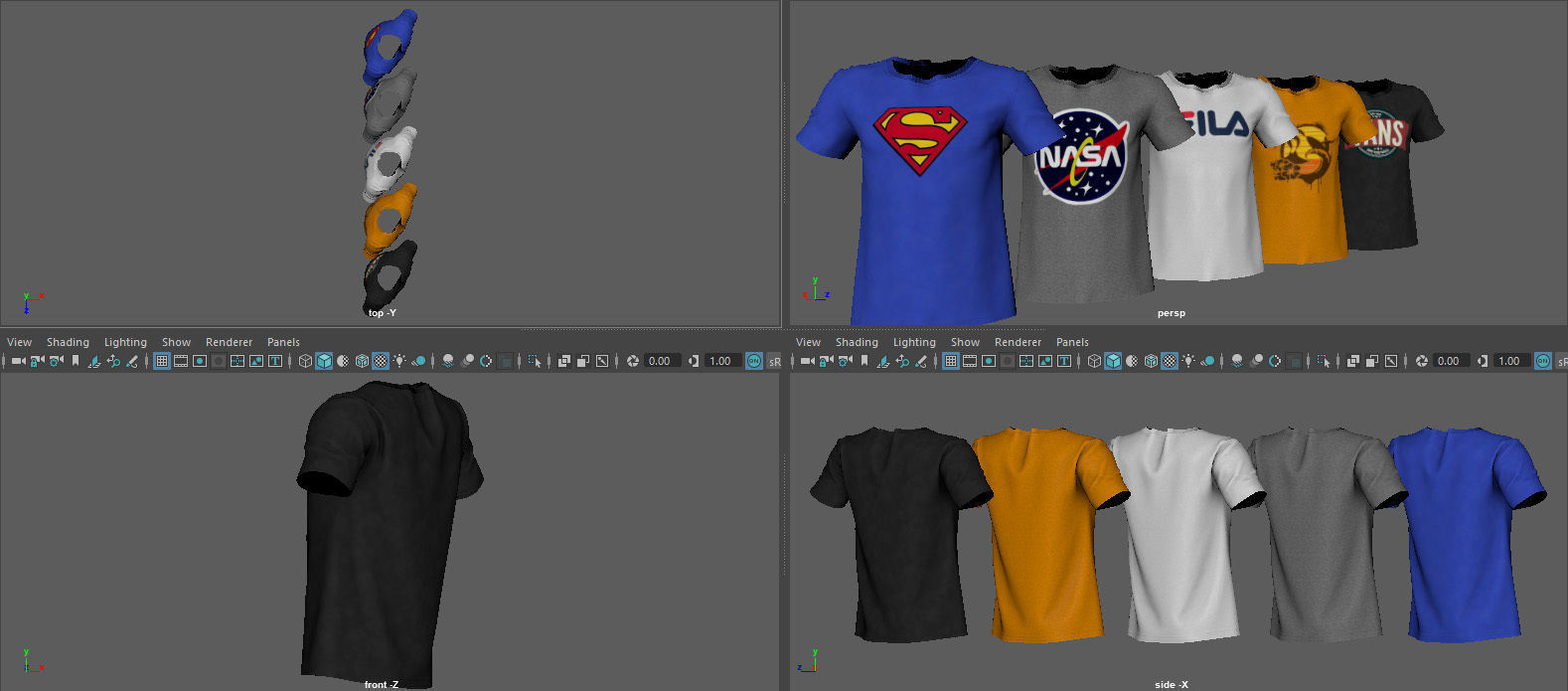Toggle grid display in front view toolbar
This screenshot has width=1568, height=691.
(x=161, y=361)
